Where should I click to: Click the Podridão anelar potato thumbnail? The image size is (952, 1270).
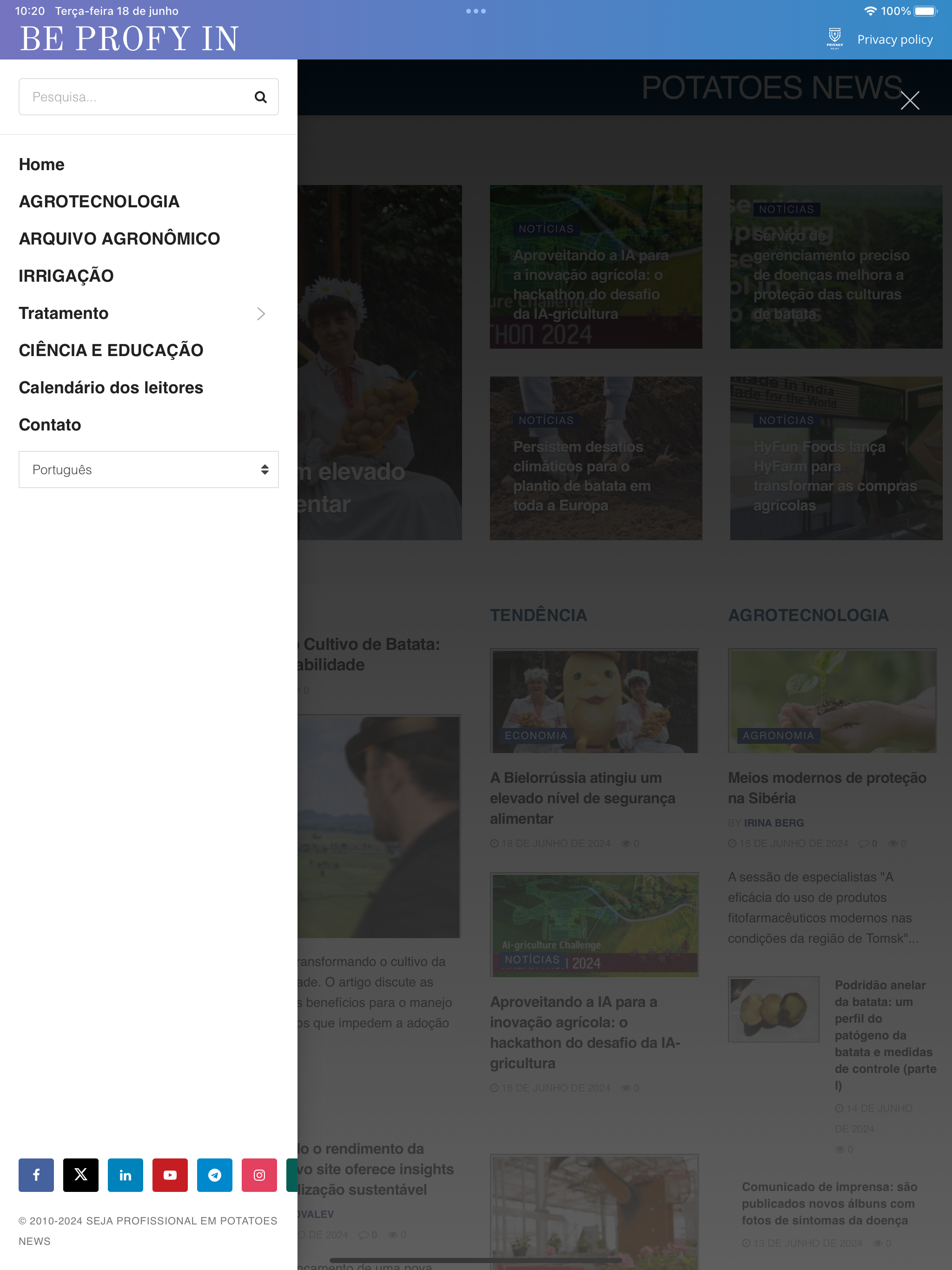(x=773, y=1009)
